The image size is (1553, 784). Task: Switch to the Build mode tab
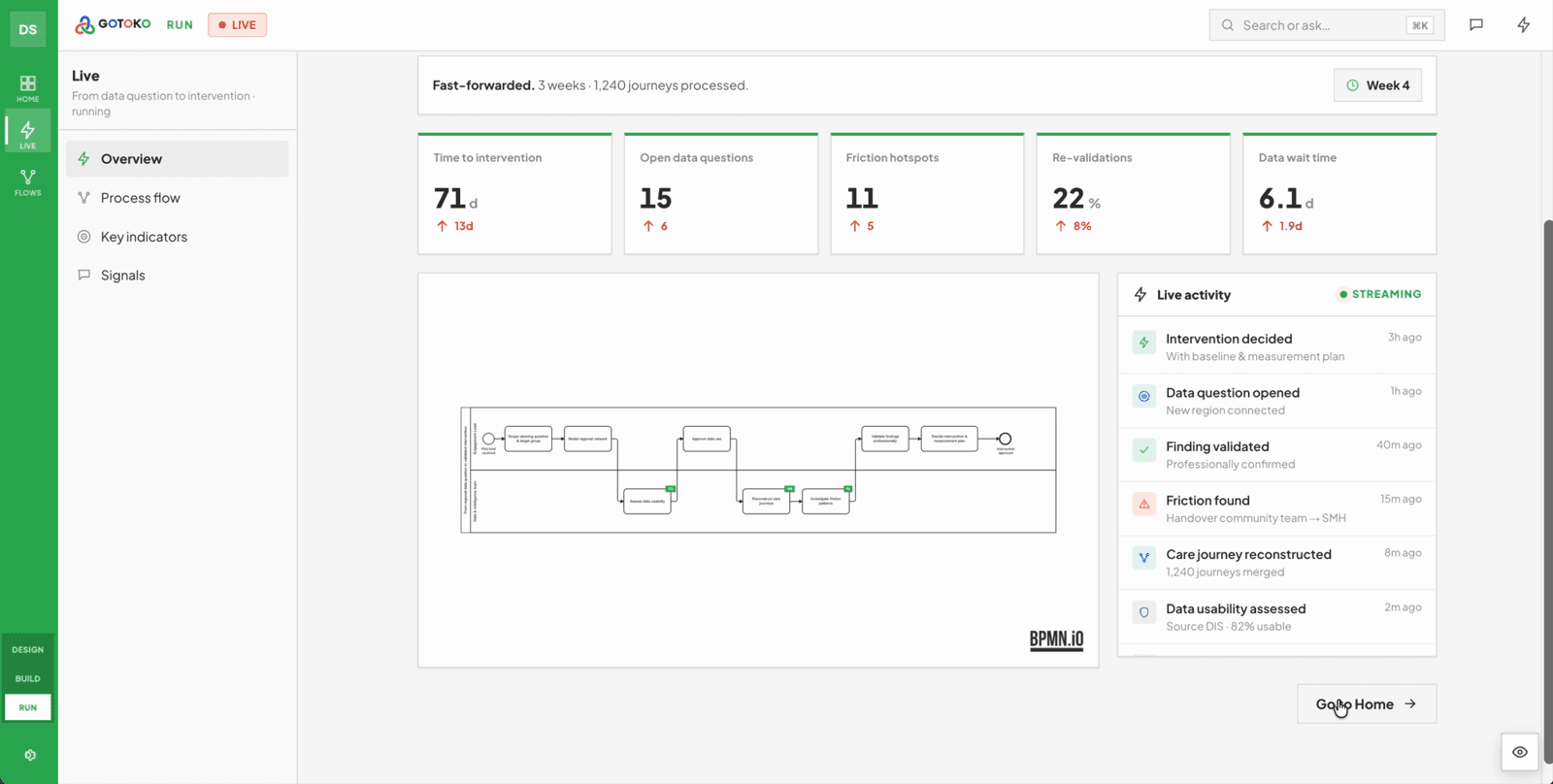[28, 679]
